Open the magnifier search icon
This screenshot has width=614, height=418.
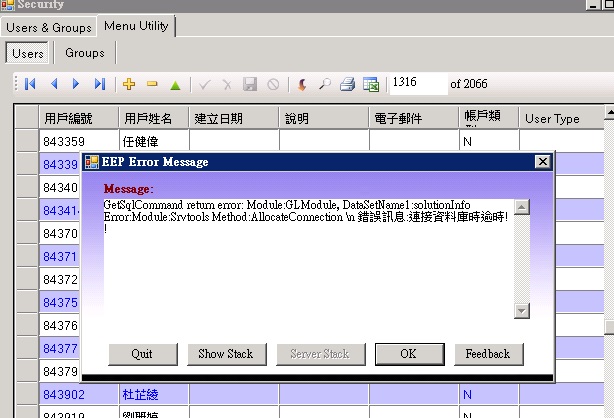[324, 85]
